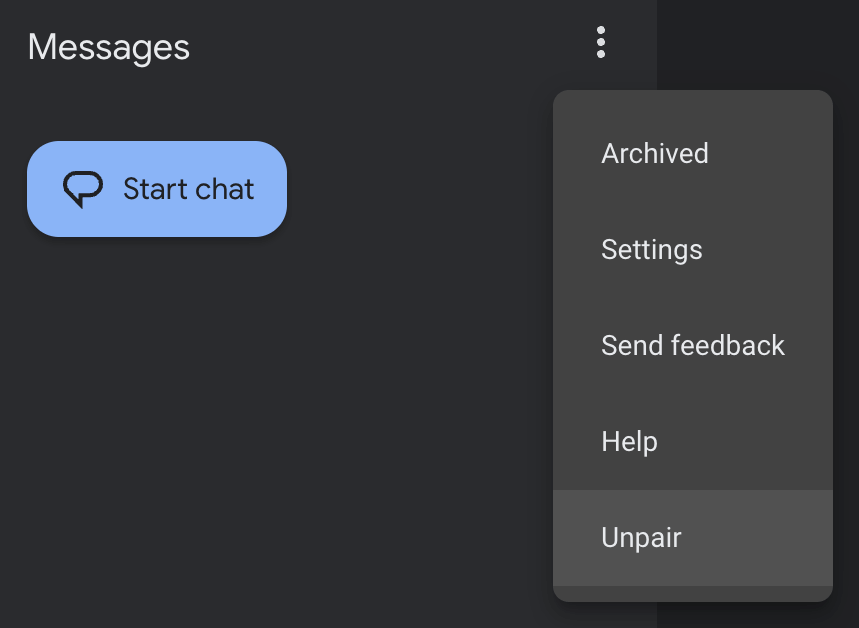
Task: Click the three-dot more options icon
Action: [x=600, y=43]
